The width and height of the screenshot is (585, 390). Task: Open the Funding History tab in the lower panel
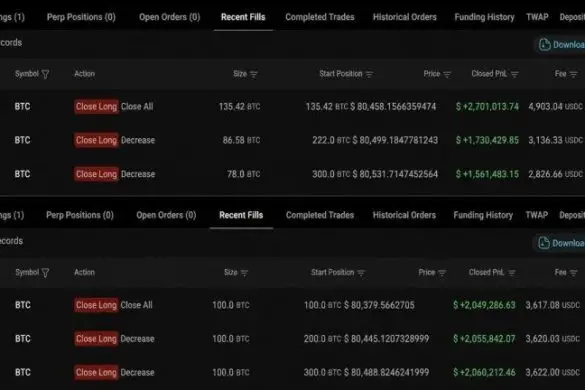(483, 215)
